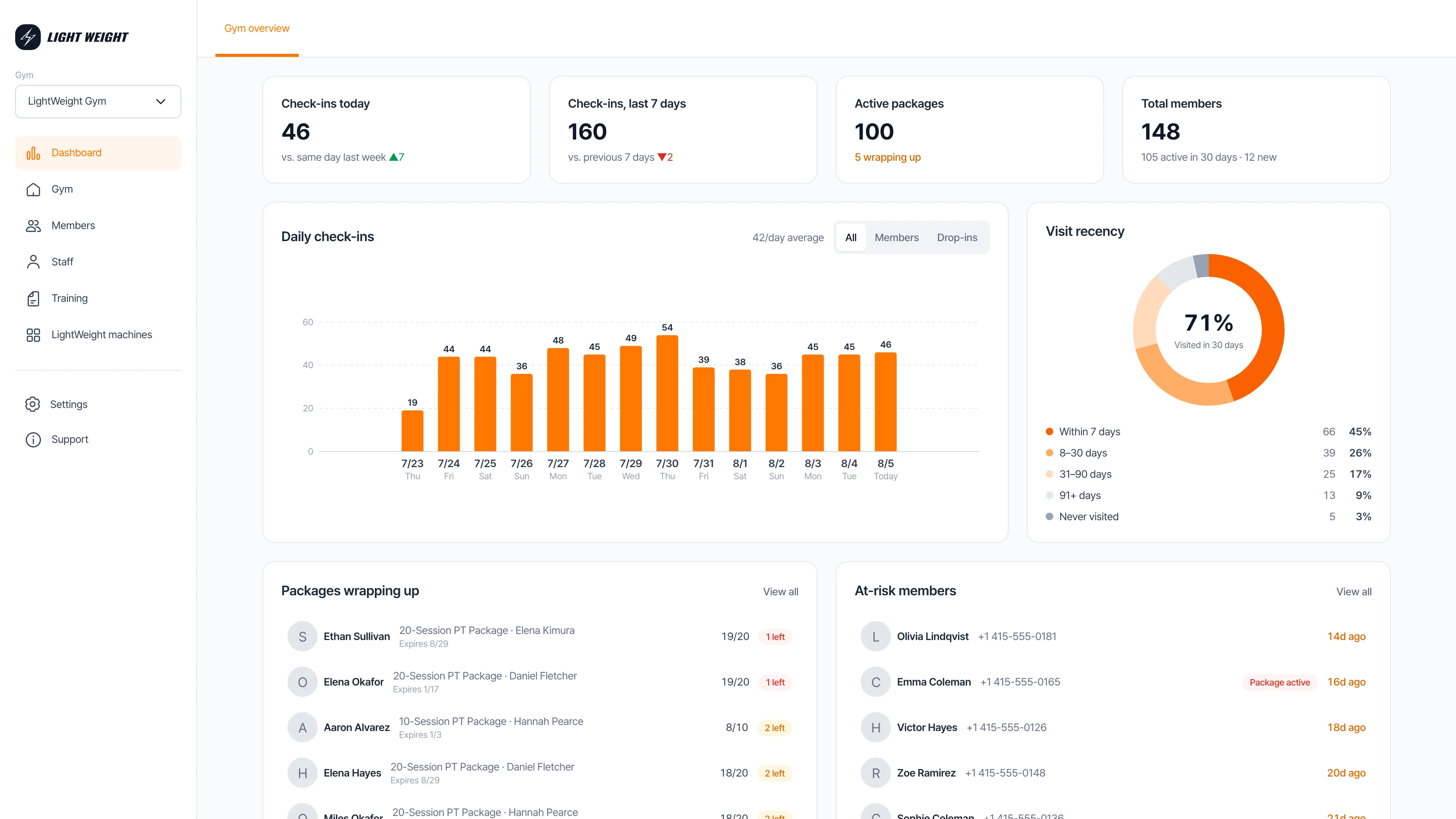Select the Gym house icon in sidebar
The height and width of the screenshot is (819, 1456).
[x=33, y=189]
